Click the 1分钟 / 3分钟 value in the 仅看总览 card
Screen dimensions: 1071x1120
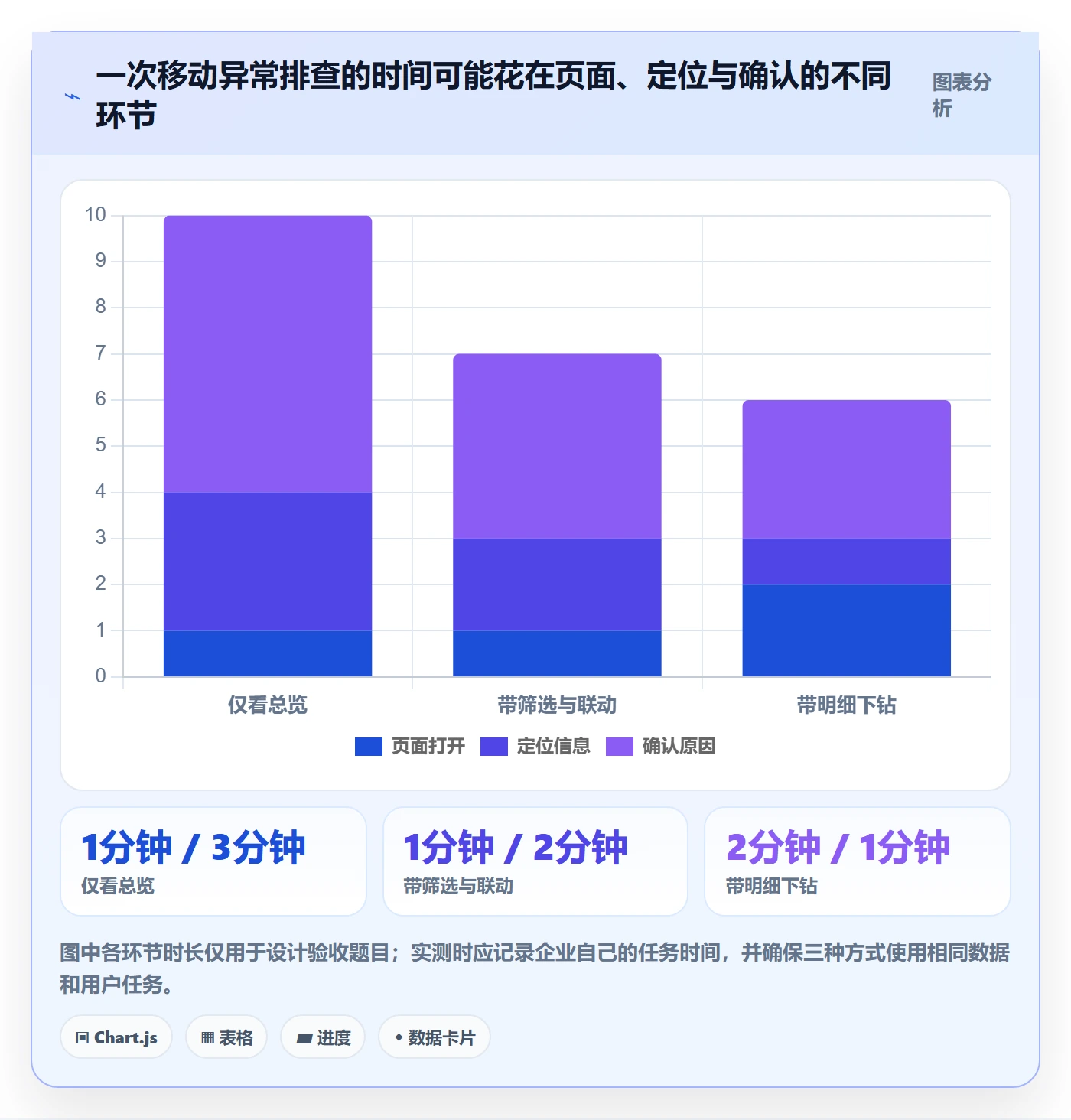194,848
